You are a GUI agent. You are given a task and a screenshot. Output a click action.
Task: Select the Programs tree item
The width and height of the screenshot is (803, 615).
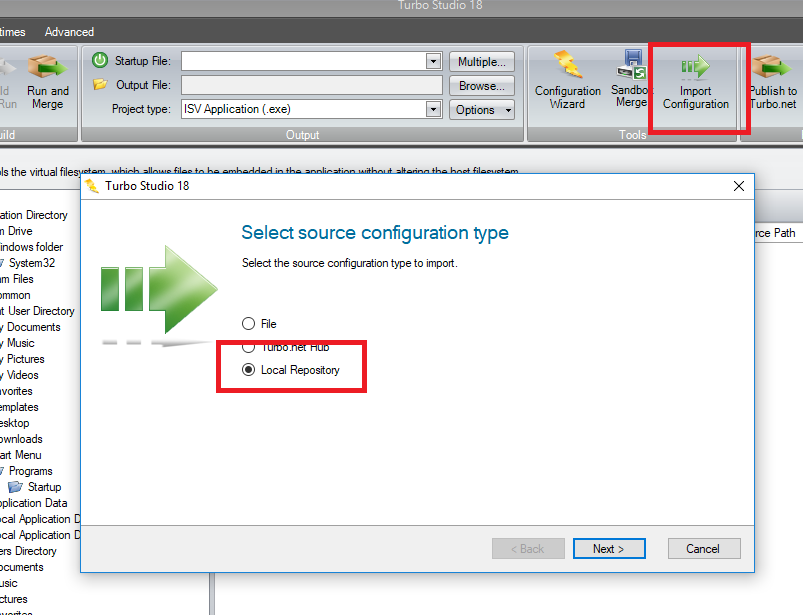[31, 471]
